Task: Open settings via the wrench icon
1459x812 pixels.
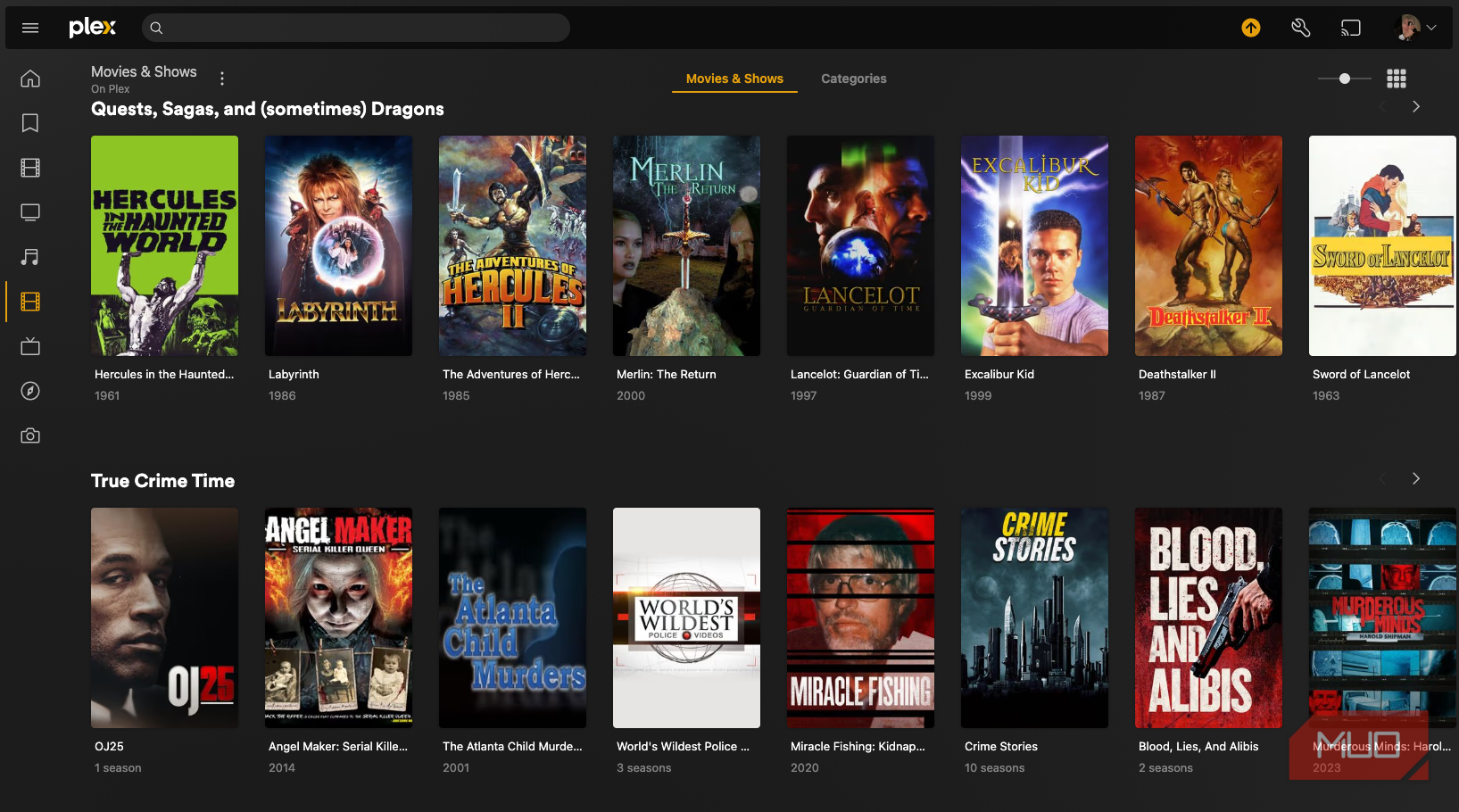Action: tap(1301, 28)
